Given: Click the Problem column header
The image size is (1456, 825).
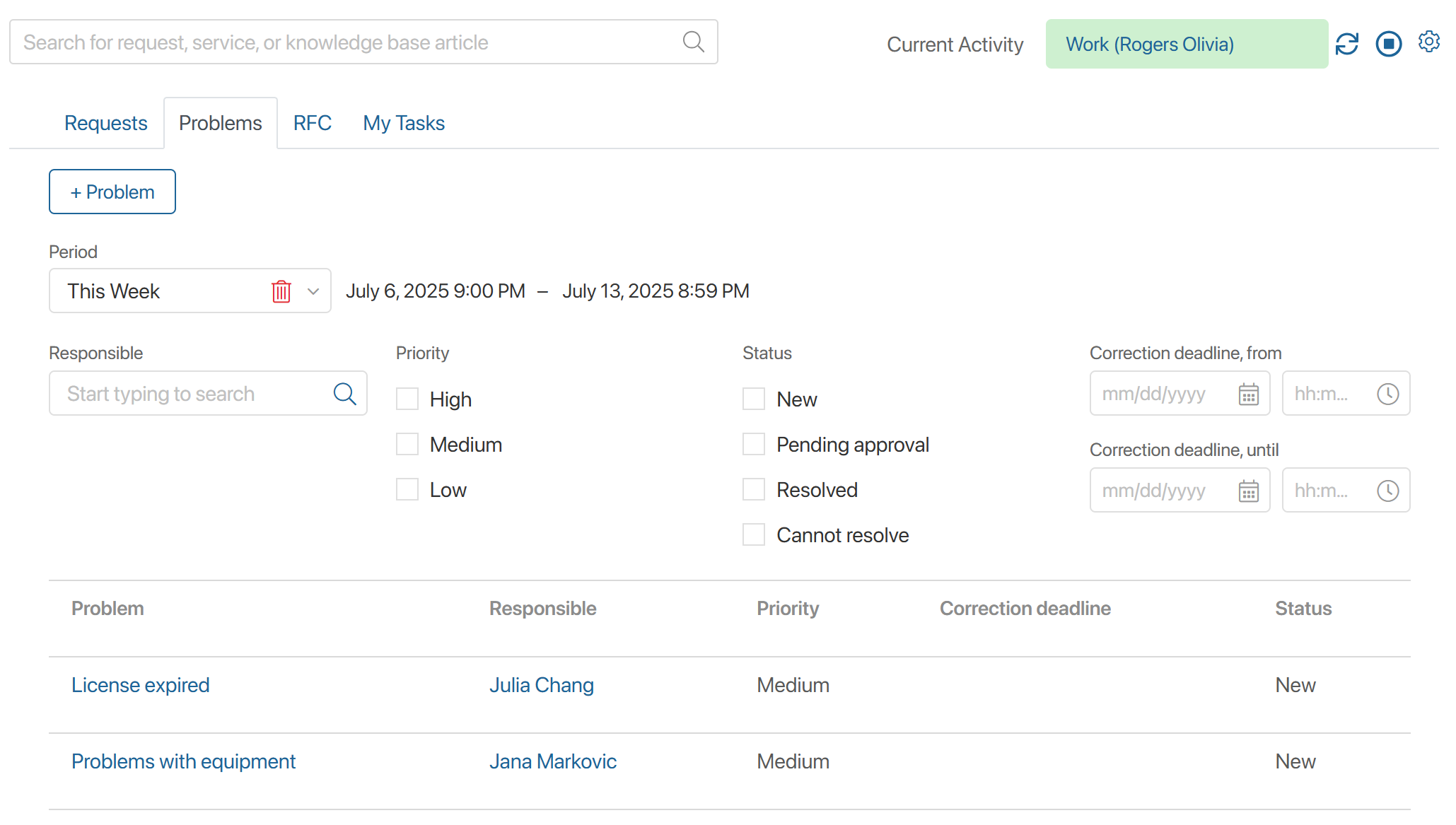Looking at the screenshot, I should 107,609.
